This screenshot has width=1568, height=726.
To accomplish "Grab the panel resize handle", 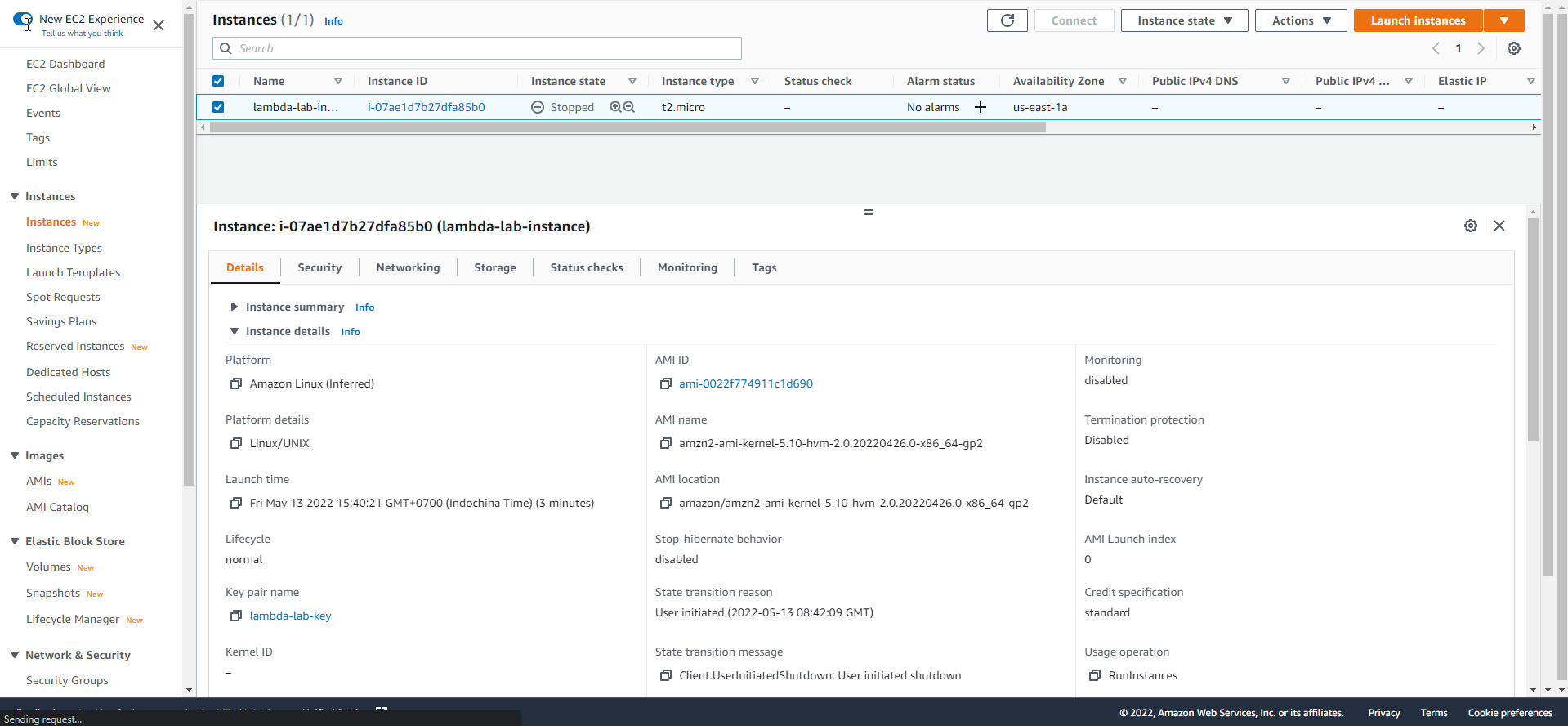I will (x=869, y=213).
